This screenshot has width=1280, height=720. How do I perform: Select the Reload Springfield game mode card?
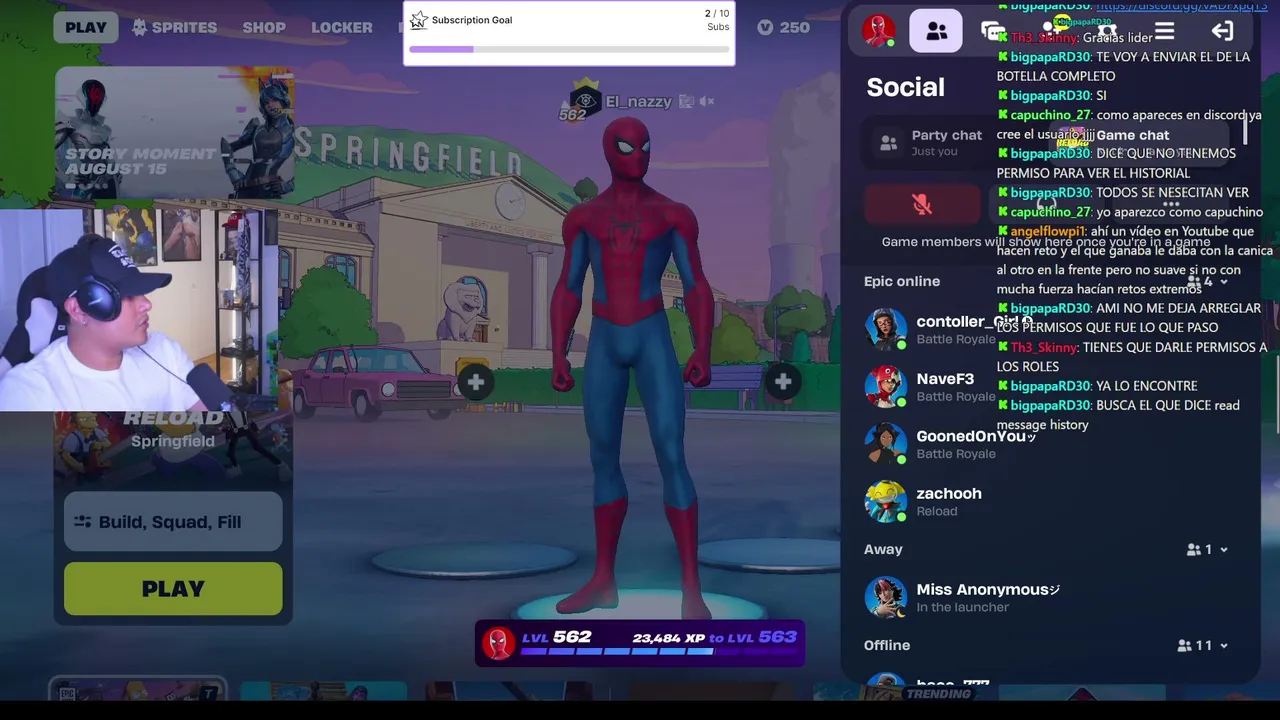click(173, 443)
